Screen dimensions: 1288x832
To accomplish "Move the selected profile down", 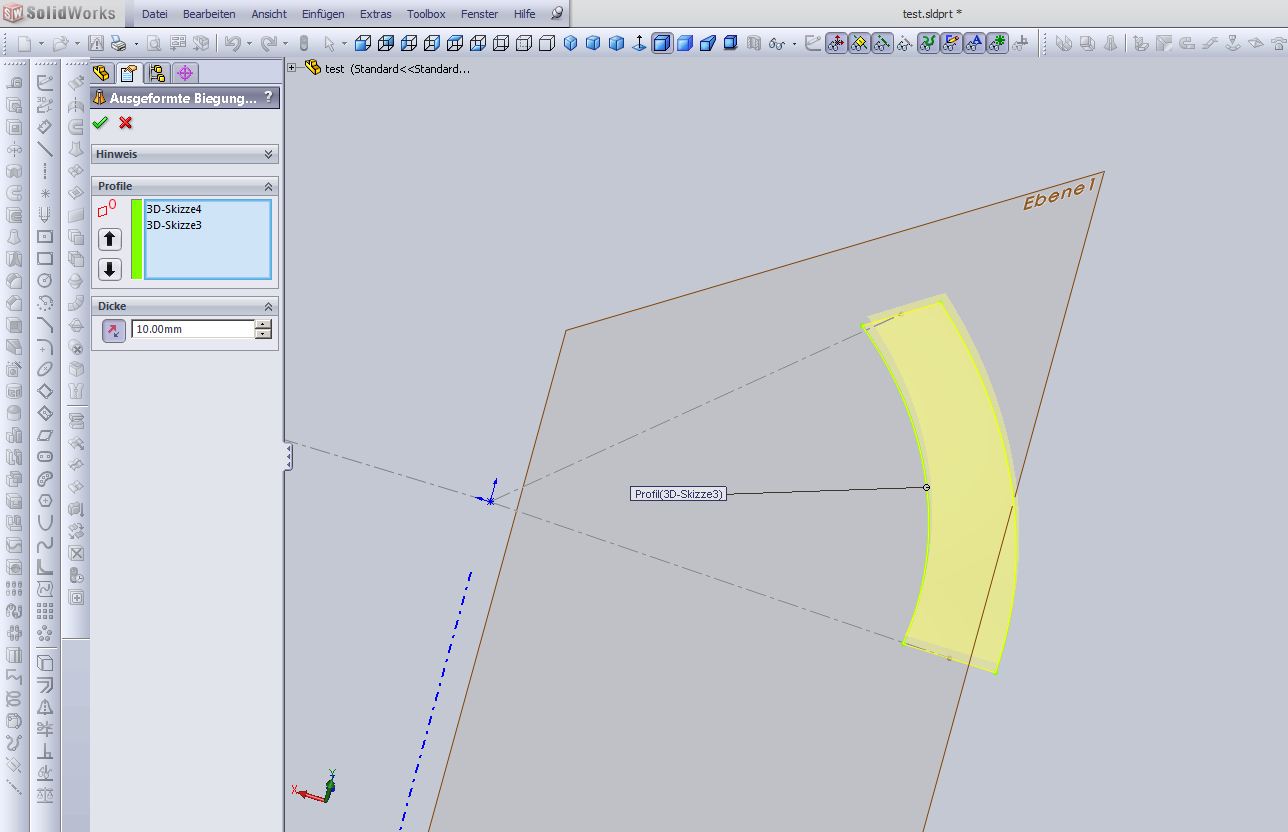I will pos(110,269).
